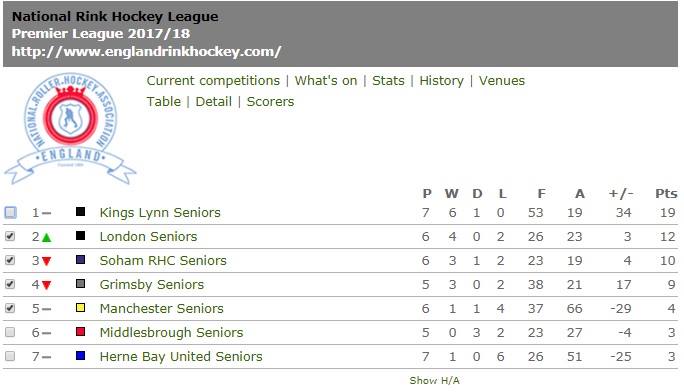Click green up arrow beside London Seniors

47,238
